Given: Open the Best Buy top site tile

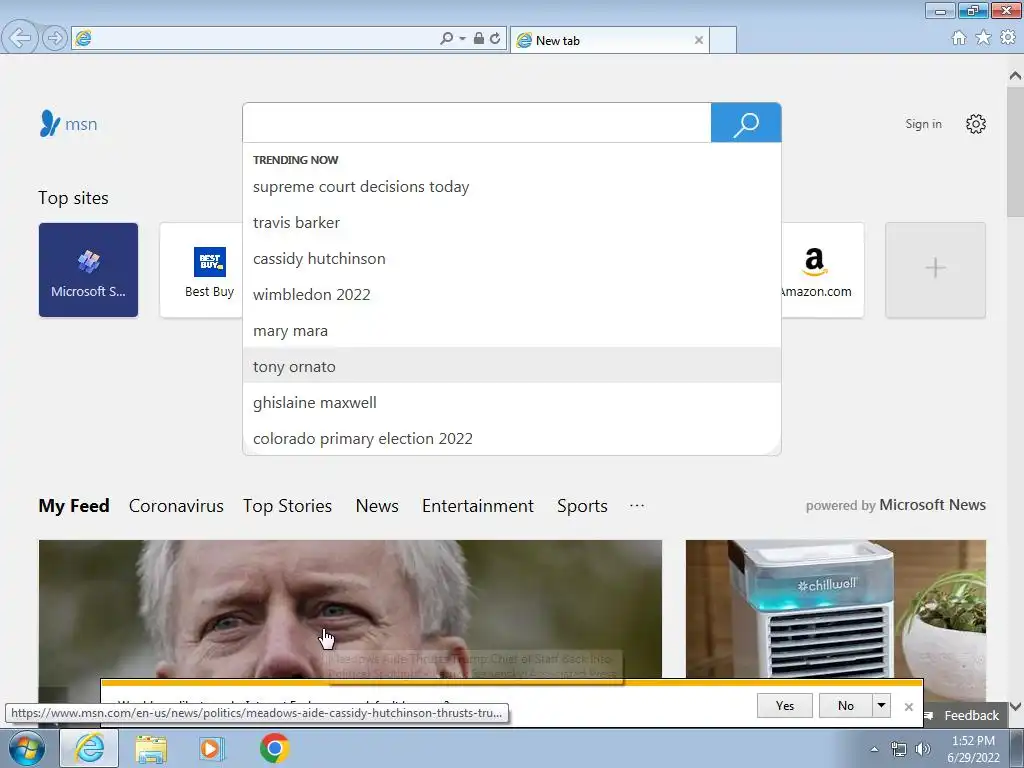Looking at the screenshot, I should [202, 270].
